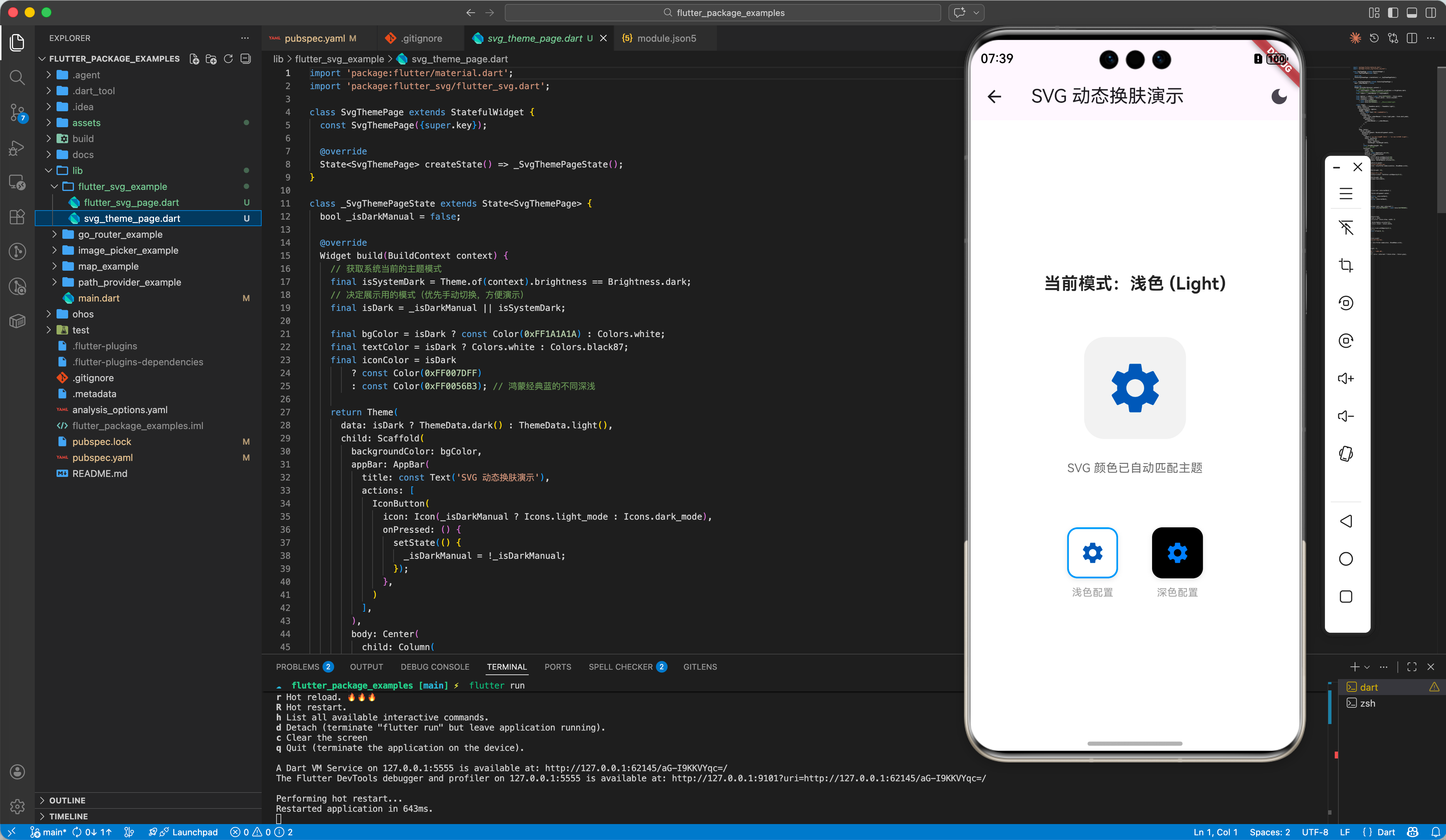Screen dimensions: 1446x840
Task: Expand the OUTLINE section
Action: (67, 800)
